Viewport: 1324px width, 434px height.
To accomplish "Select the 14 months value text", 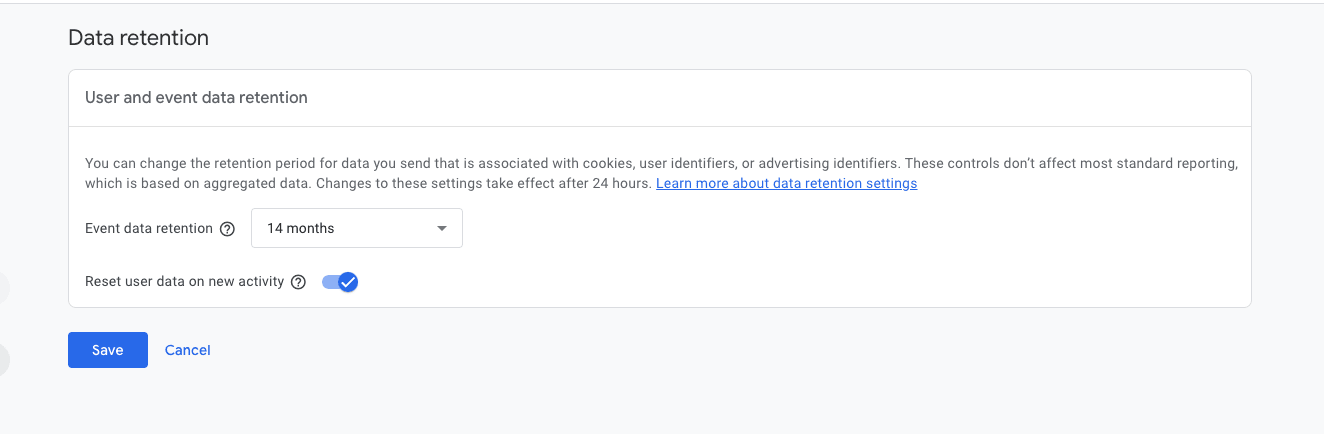I will point(300,229).
